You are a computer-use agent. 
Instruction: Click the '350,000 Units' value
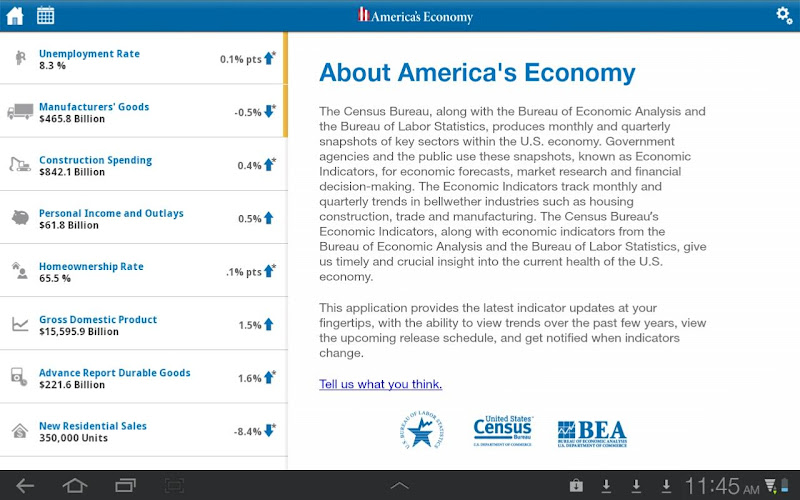[x=73, y=438]
